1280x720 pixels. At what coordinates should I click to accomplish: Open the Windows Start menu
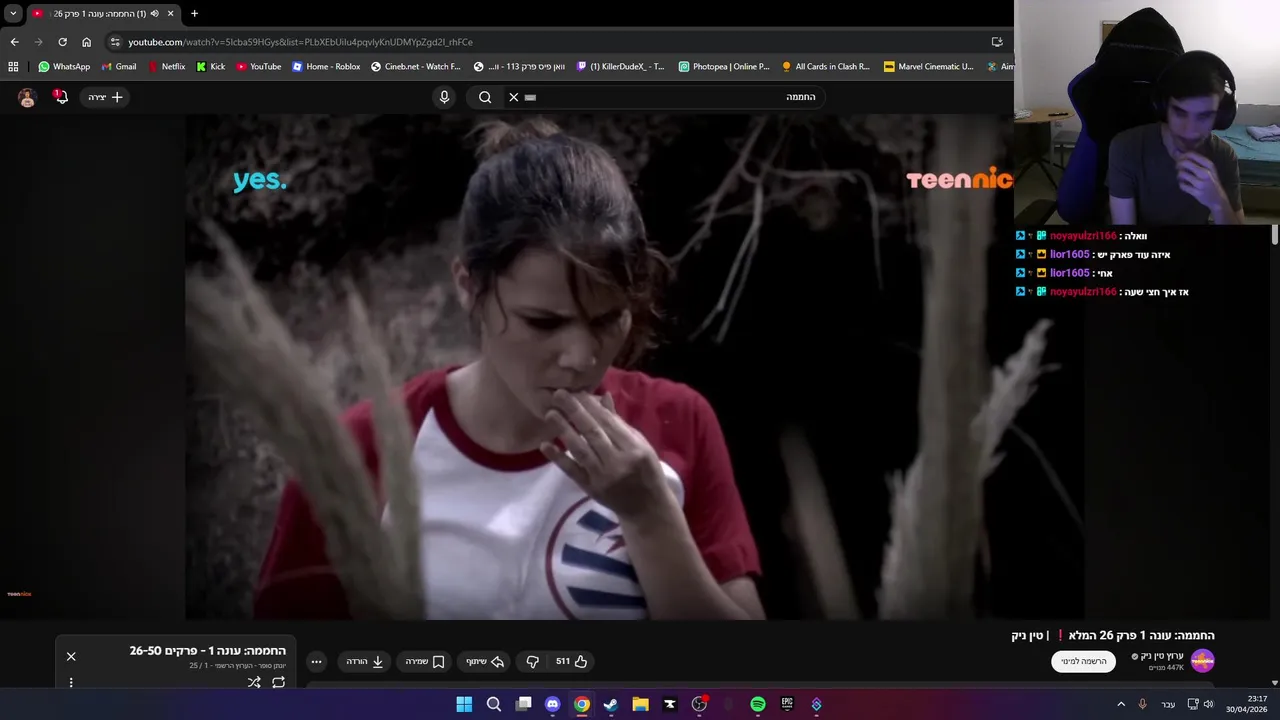(x=464, y=704)
